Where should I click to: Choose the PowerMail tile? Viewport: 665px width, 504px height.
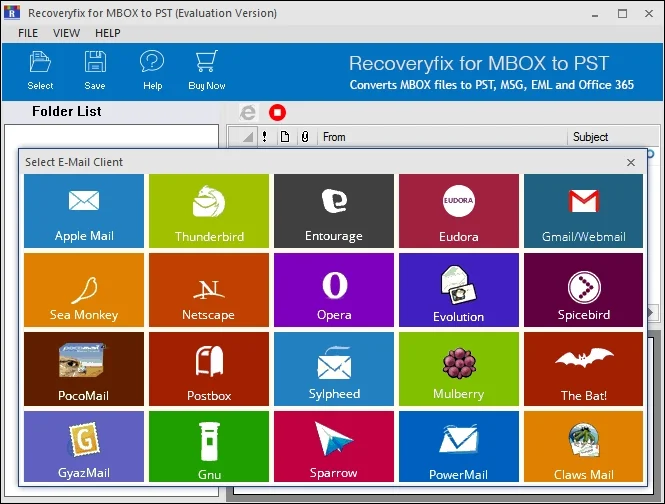458,446
